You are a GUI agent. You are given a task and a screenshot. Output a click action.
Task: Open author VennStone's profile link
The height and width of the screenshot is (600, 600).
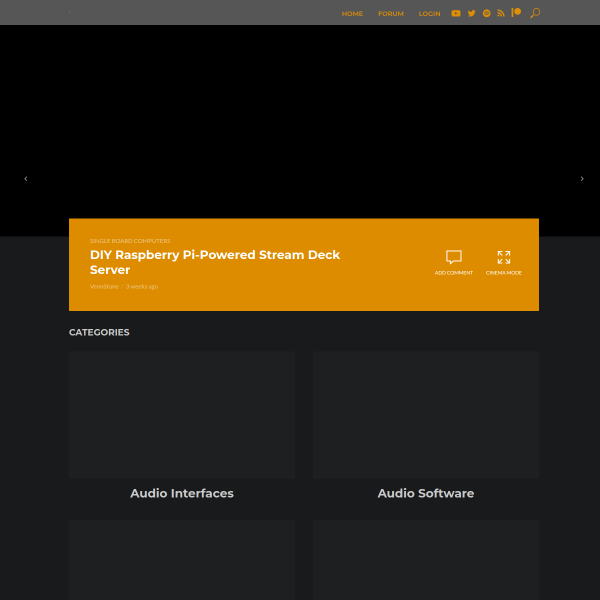click(104, 287)
